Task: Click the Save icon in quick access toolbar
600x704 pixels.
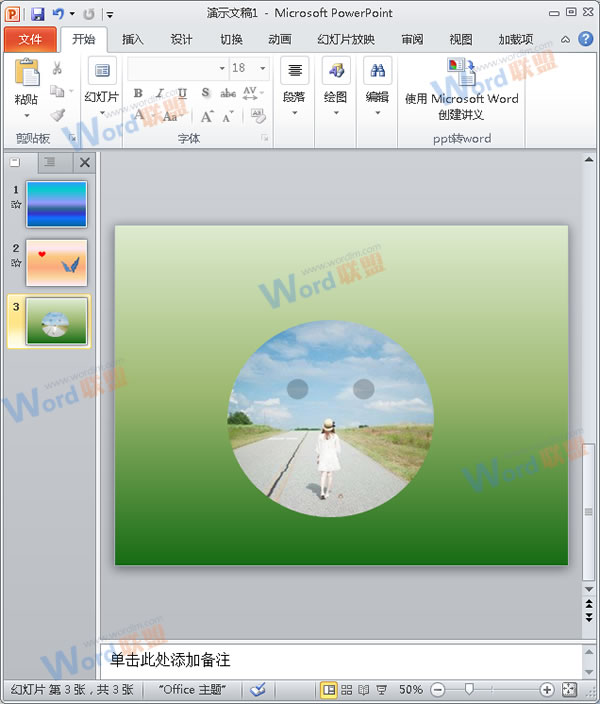Action: click(x=38, y=14)
